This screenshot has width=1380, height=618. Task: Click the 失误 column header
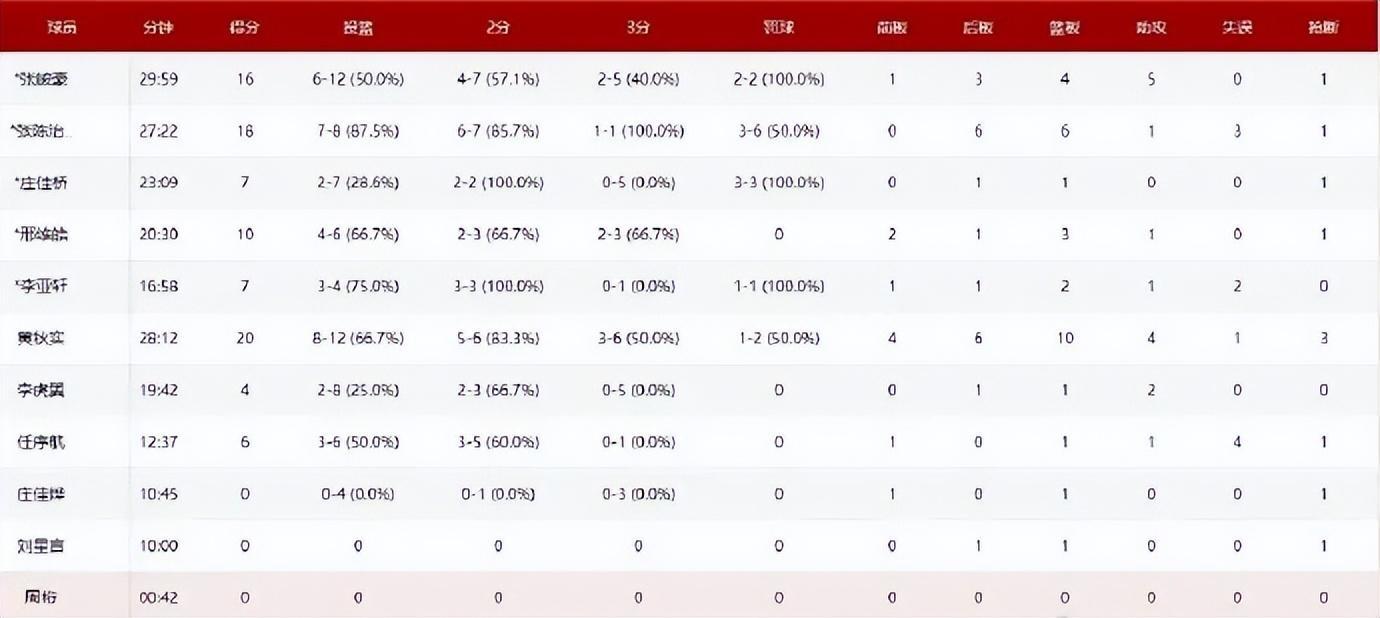click(x=1237, y=28)
